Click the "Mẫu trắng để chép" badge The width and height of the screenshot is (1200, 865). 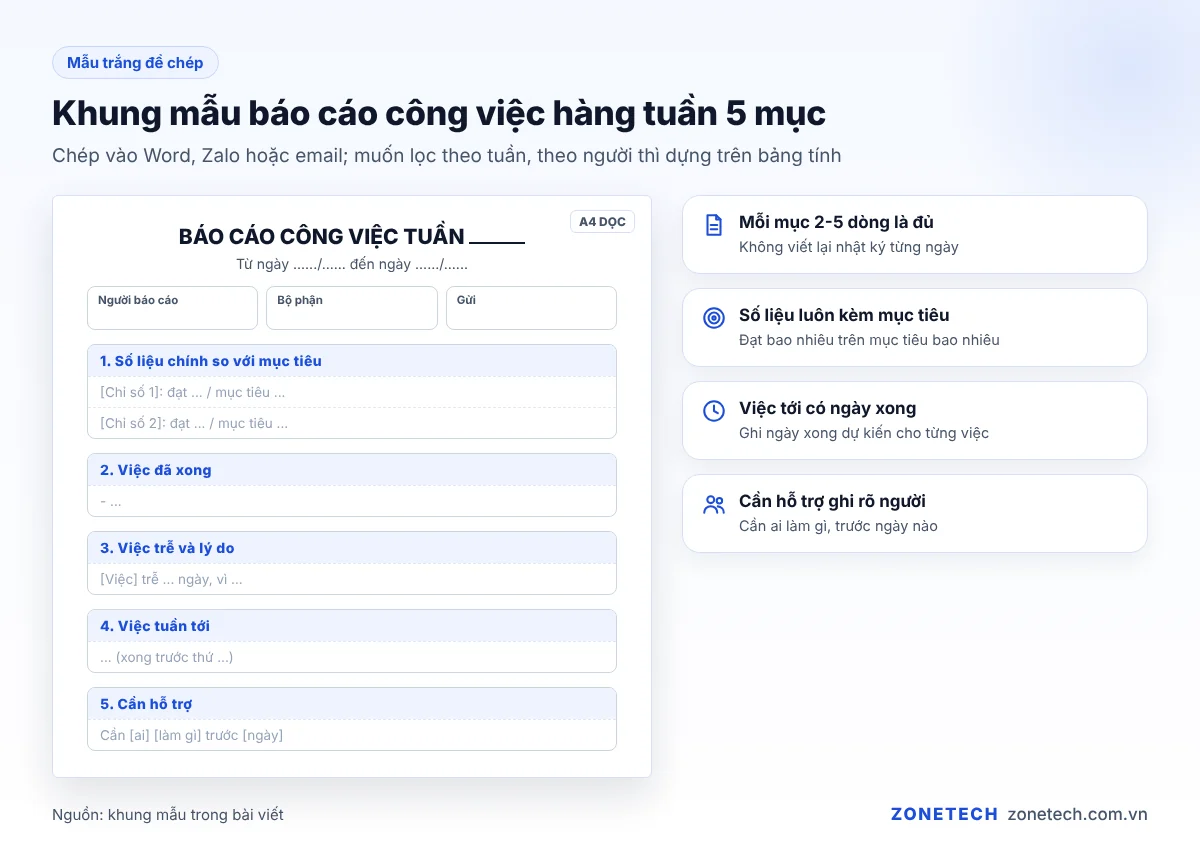pos(135,63)
